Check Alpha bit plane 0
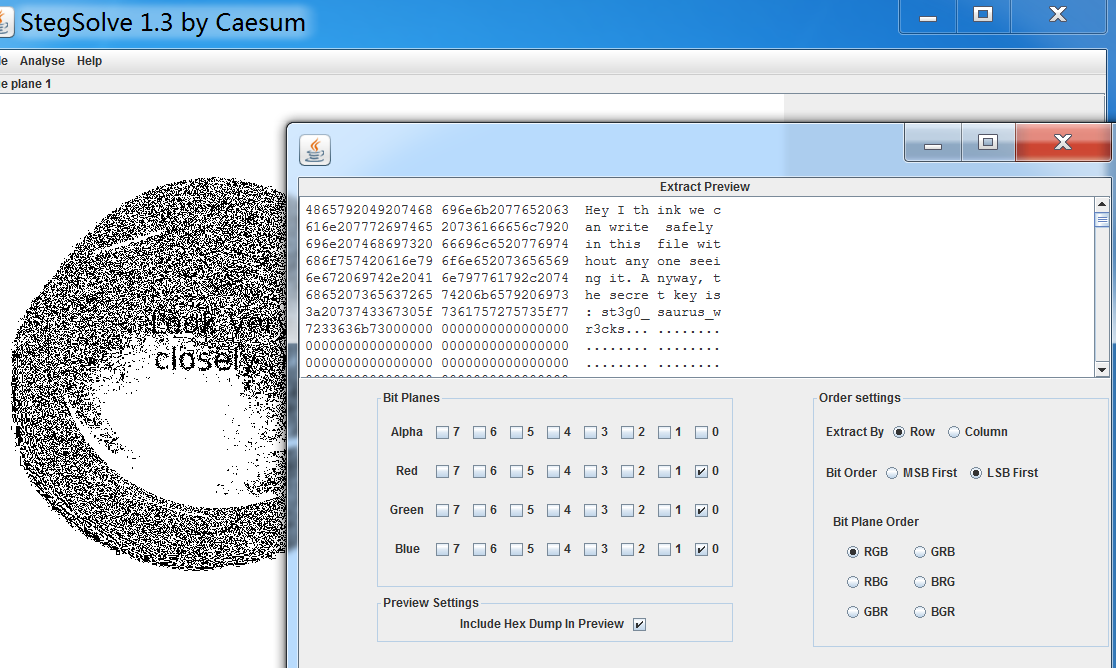1116x668 pixels. pyautogui.click(x=702, y=433)
